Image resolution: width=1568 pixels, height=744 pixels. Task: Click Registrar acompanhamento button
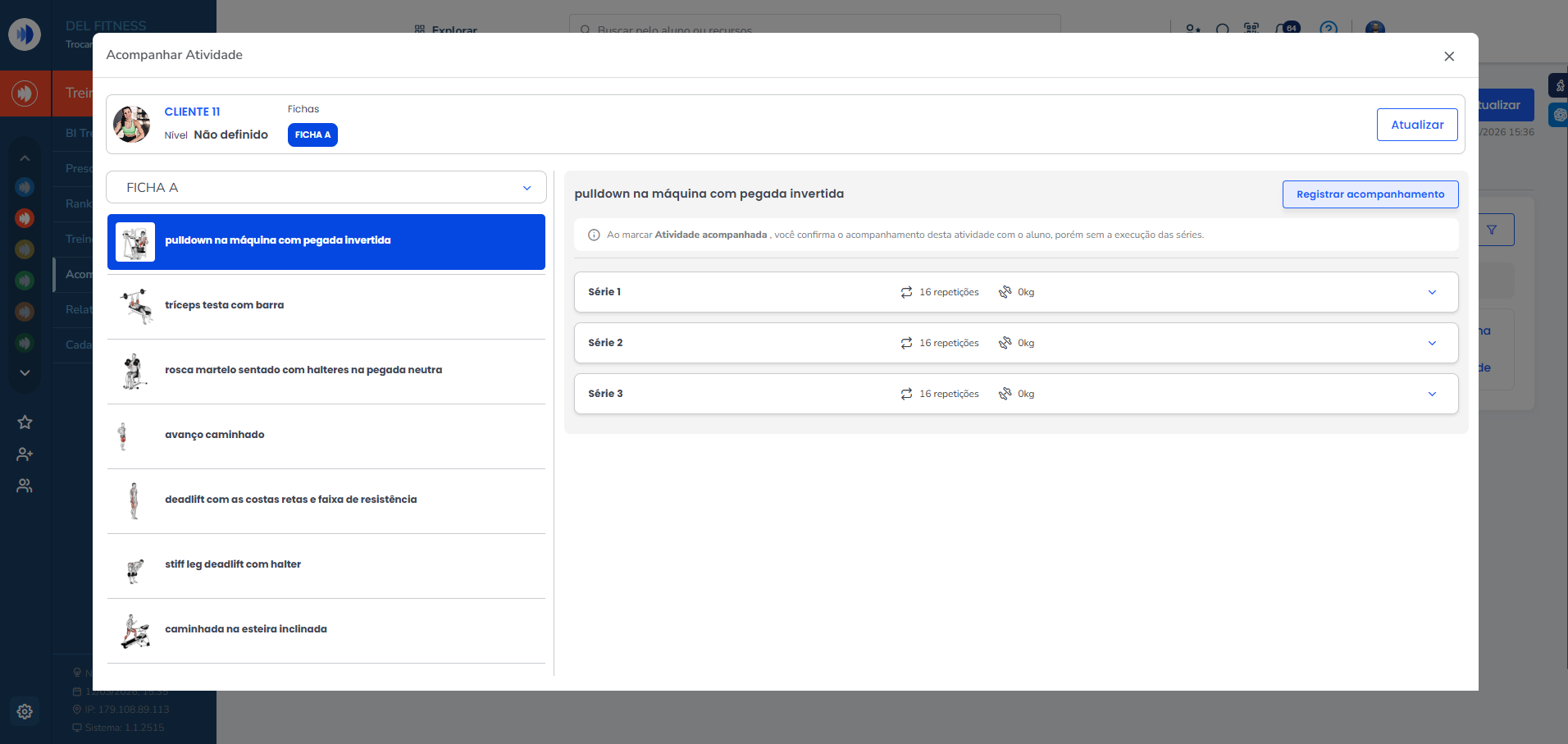pyautogui.click(x=1370, y=194)
